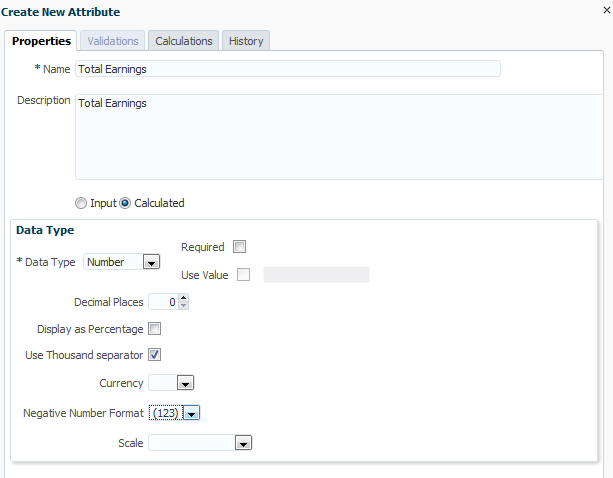Tick the Use Value checkbox
Viewport: 613px width, 478px height.
[243, 275]
